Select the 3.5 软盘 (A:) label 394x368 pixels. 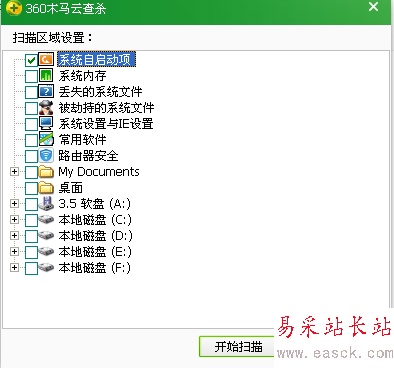click(x=94, y=203)
